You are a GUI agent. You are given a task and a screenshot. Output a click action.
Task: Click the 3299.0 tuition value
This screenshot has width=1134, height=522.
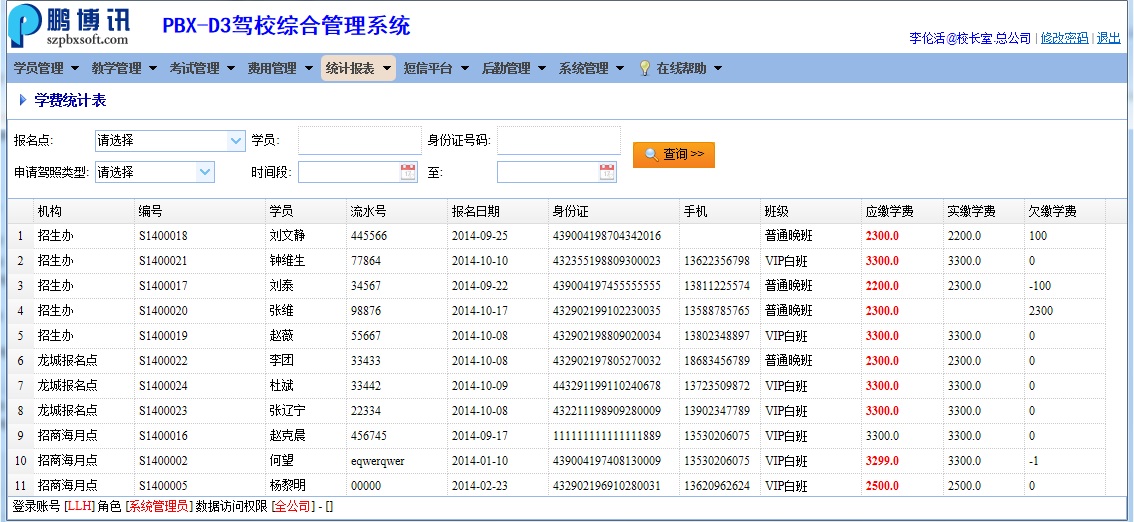[x=882, y=461]
